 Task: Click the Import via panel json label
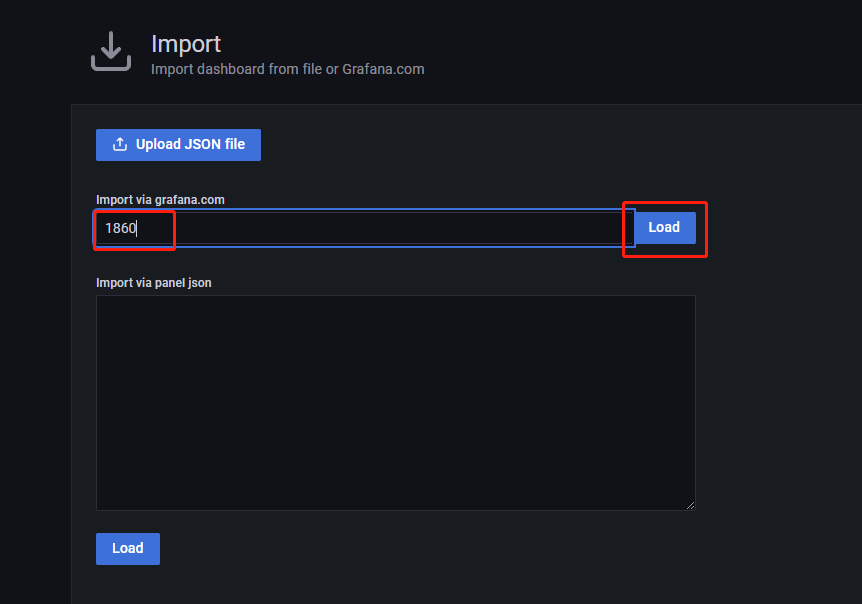click(154, 283)
